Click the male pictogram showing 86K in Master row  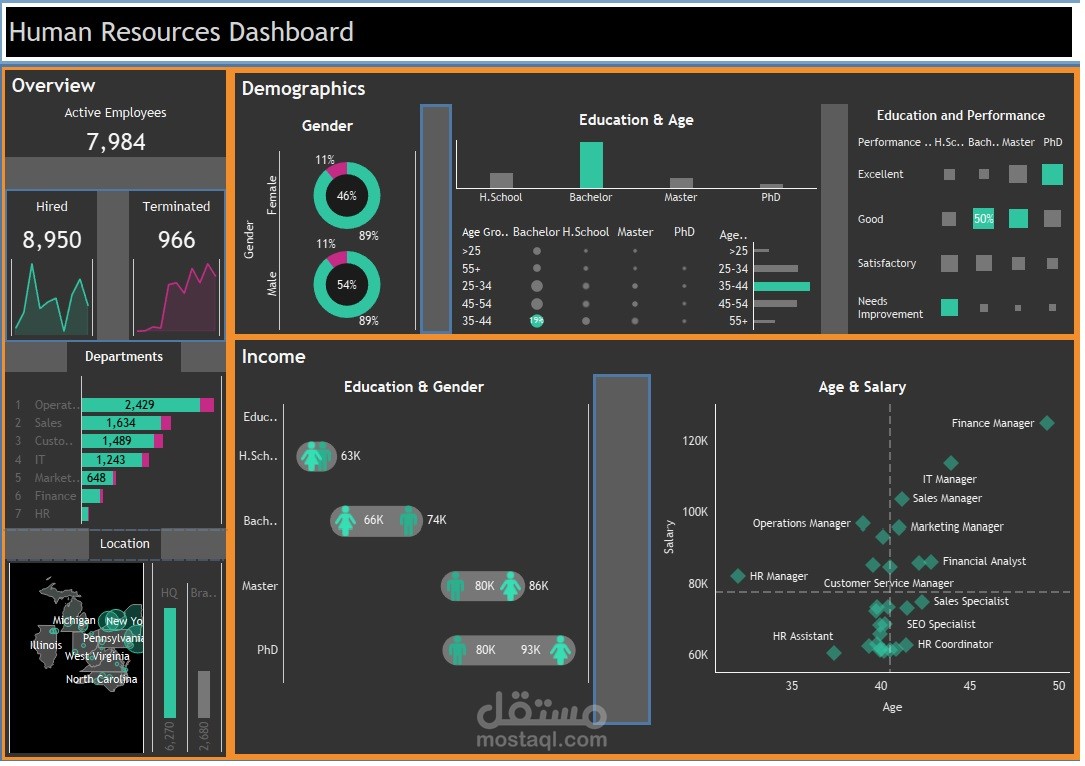(x=512, y=586)
